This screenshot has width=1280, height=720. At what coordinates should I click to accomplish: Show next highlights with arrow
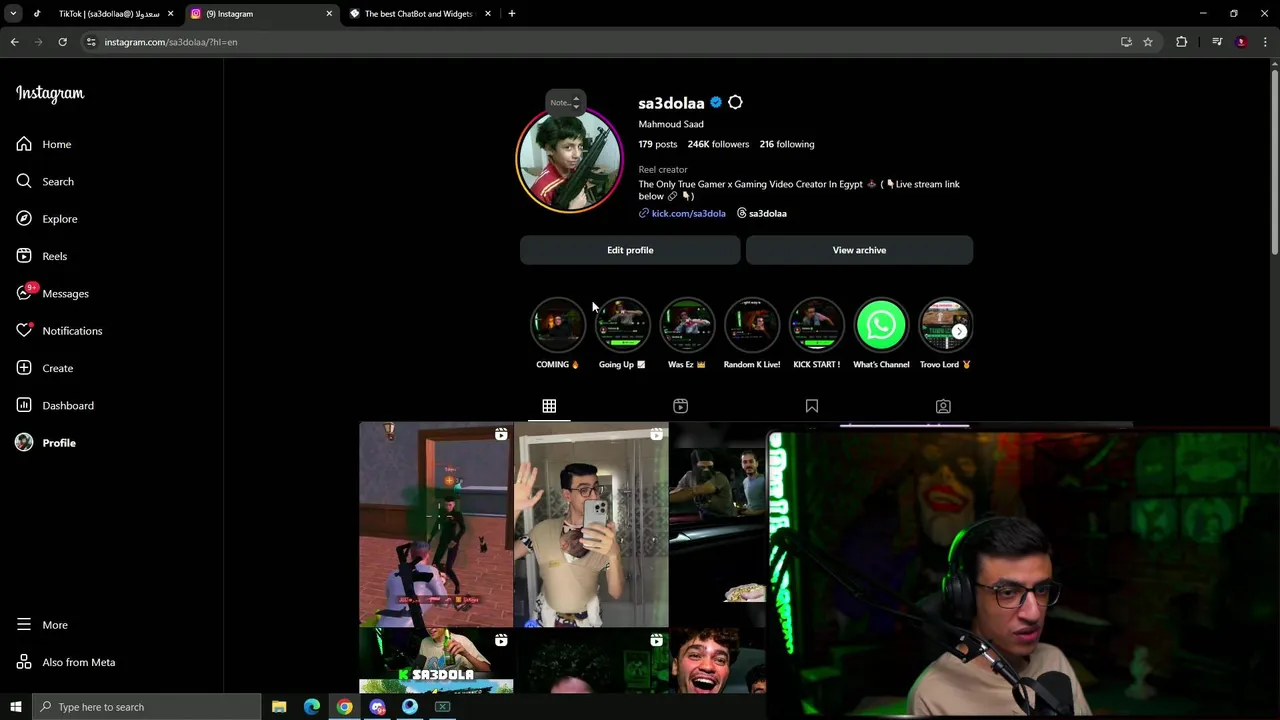959,331
